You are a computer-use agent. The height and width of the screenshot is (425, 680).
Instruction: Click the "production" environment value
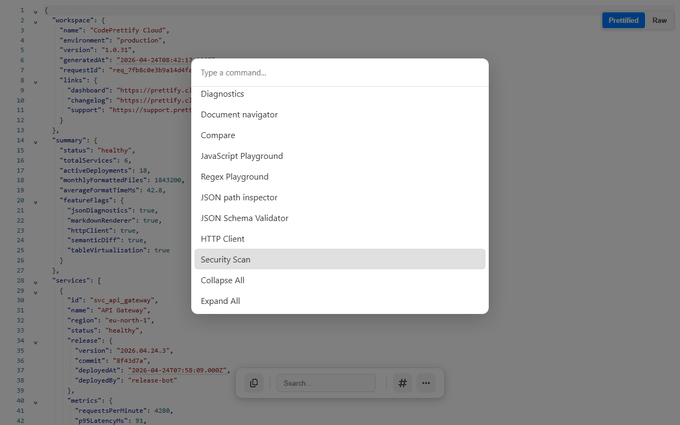point(139,40)
